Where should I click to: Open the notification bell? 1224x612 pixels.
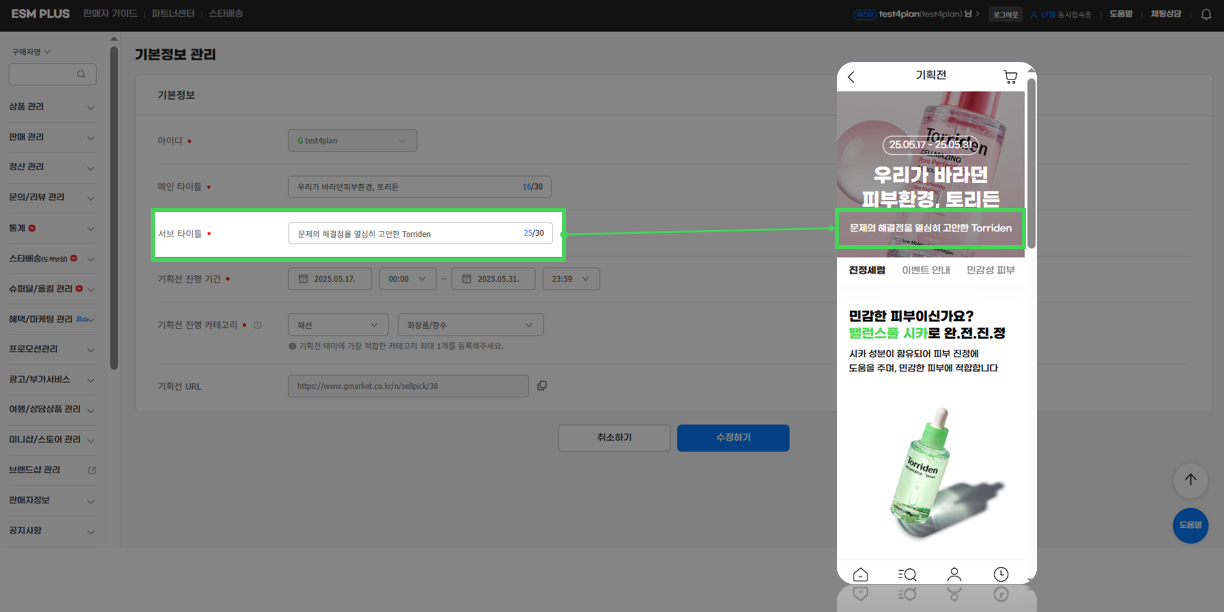[1205, 14]
